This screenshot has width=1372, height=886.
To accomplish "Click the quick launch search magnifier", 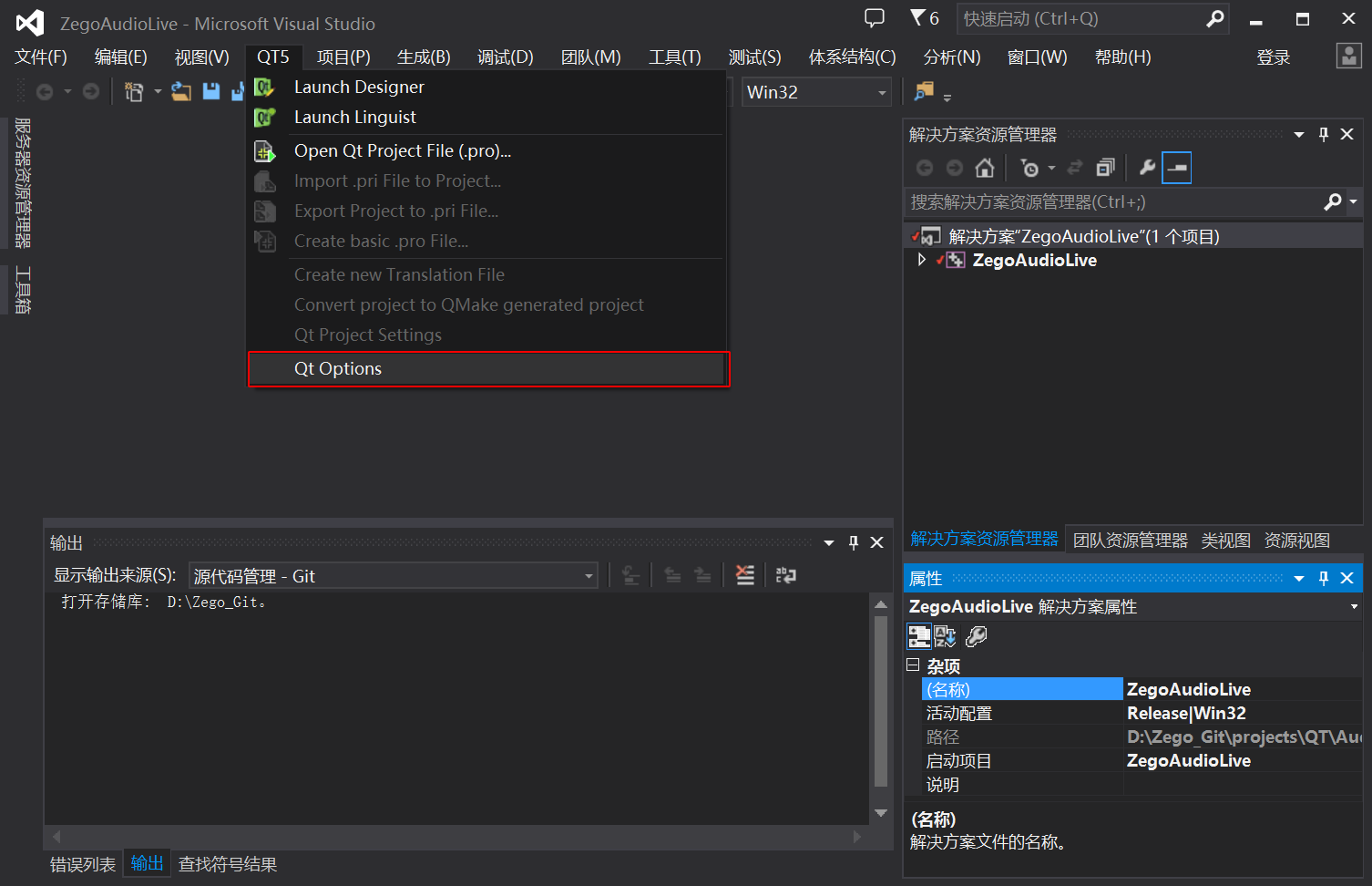I will 1214,18.
